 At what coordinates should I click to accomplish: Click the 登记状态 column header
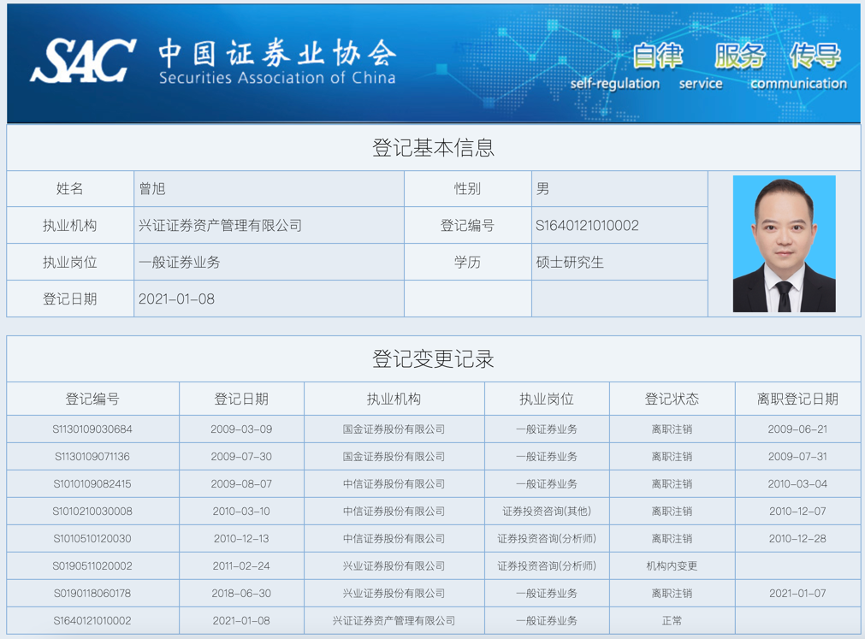[672, 399]
